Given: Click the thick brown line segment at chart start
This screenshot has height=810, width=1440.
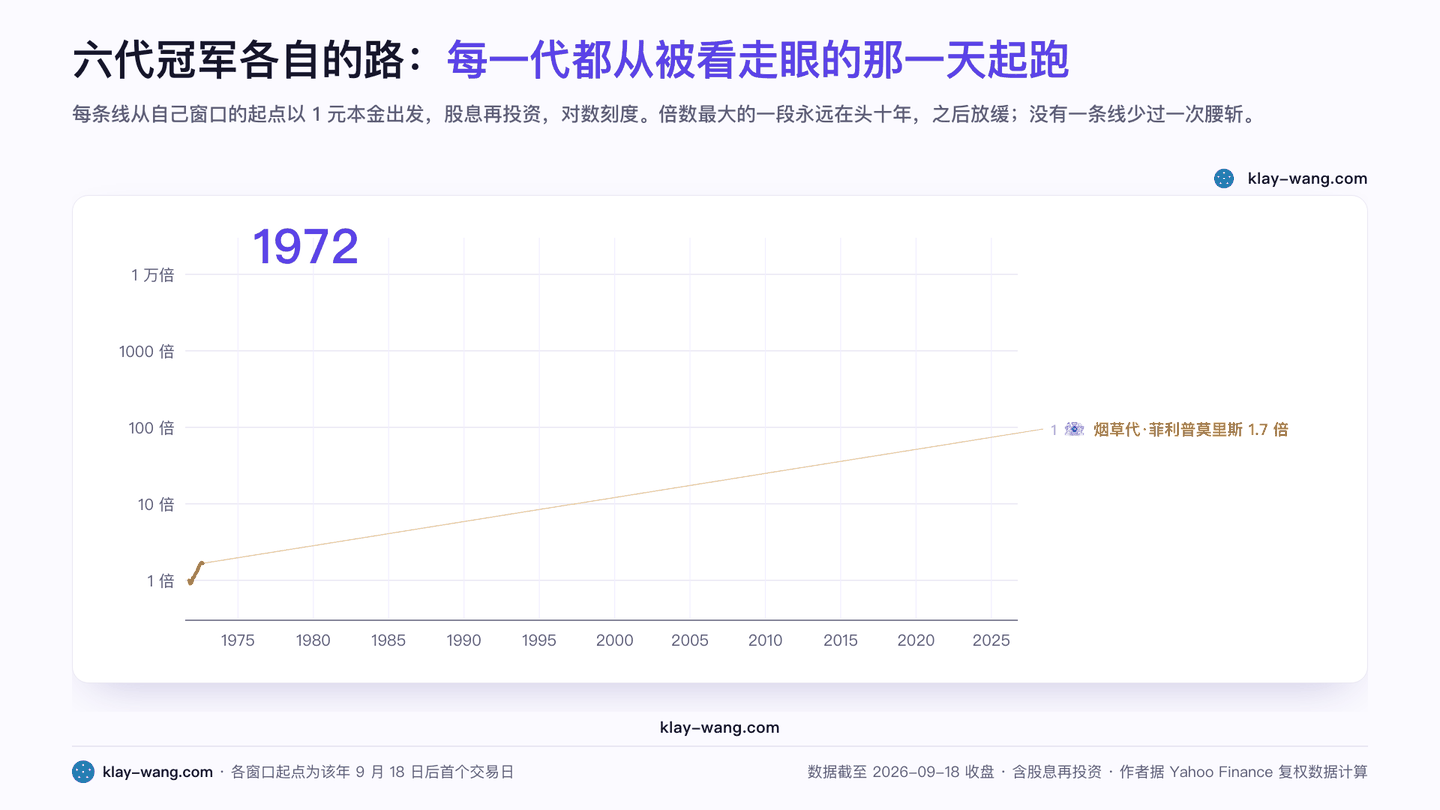Looking at the screenshot, I should tap(195, 573).
